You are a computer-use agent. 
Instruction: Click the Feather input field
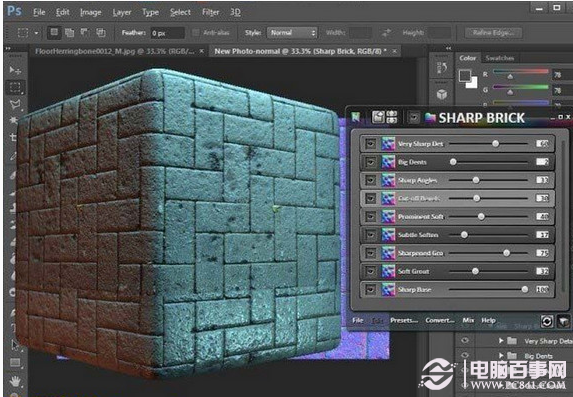click(167, 33)
